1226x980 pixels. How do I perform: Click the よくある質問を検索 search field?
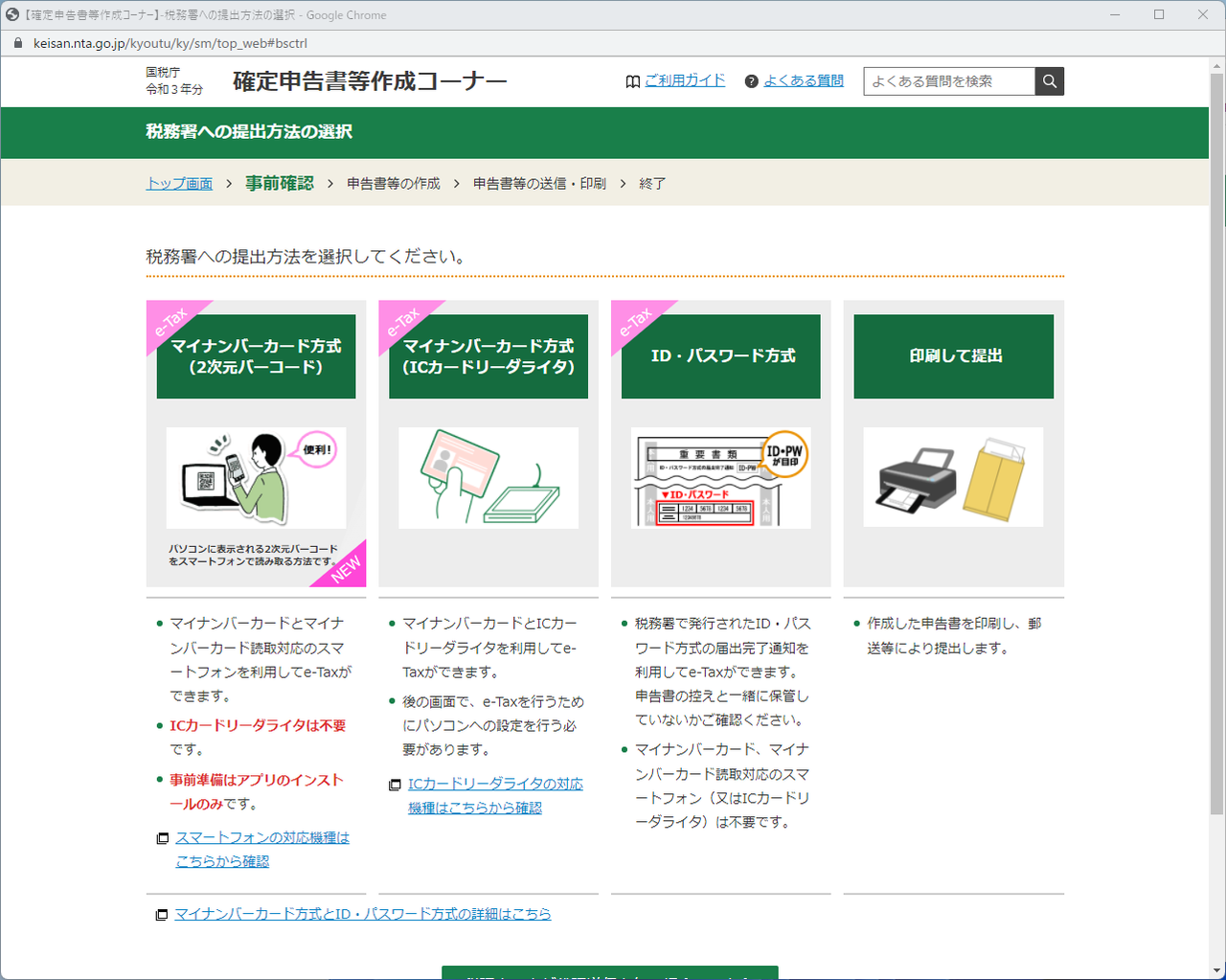pos(949,81)
